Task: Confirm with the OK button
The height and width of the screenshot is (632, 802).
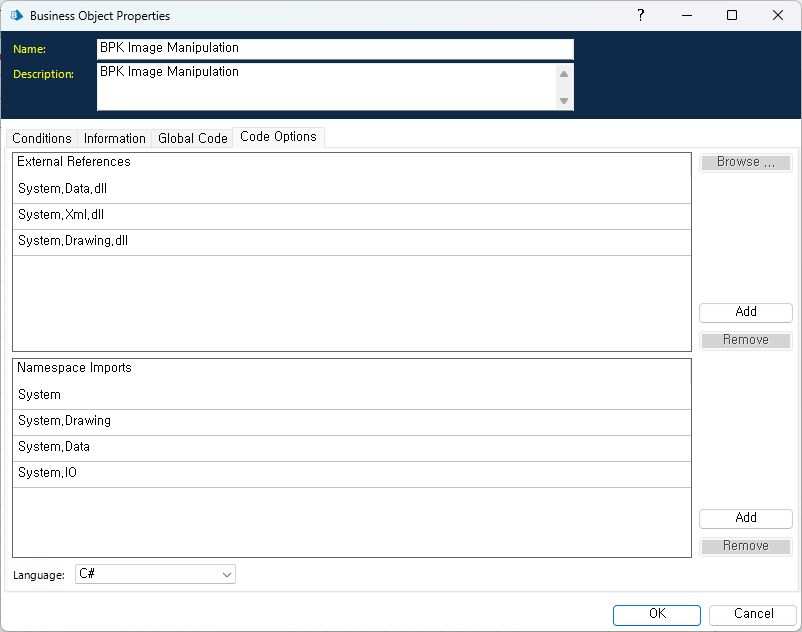Action: 657,614
